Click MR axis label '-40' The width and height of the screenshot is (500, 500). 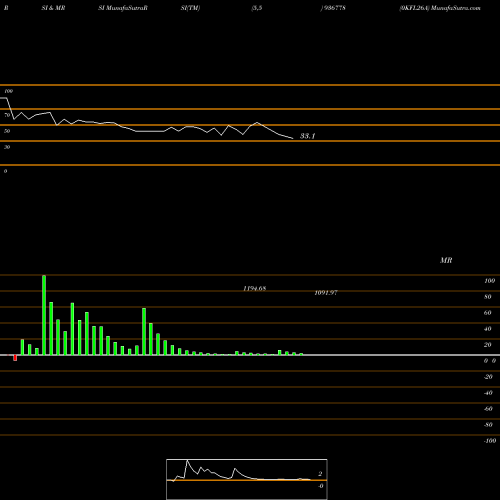click(x=488, y=393)
